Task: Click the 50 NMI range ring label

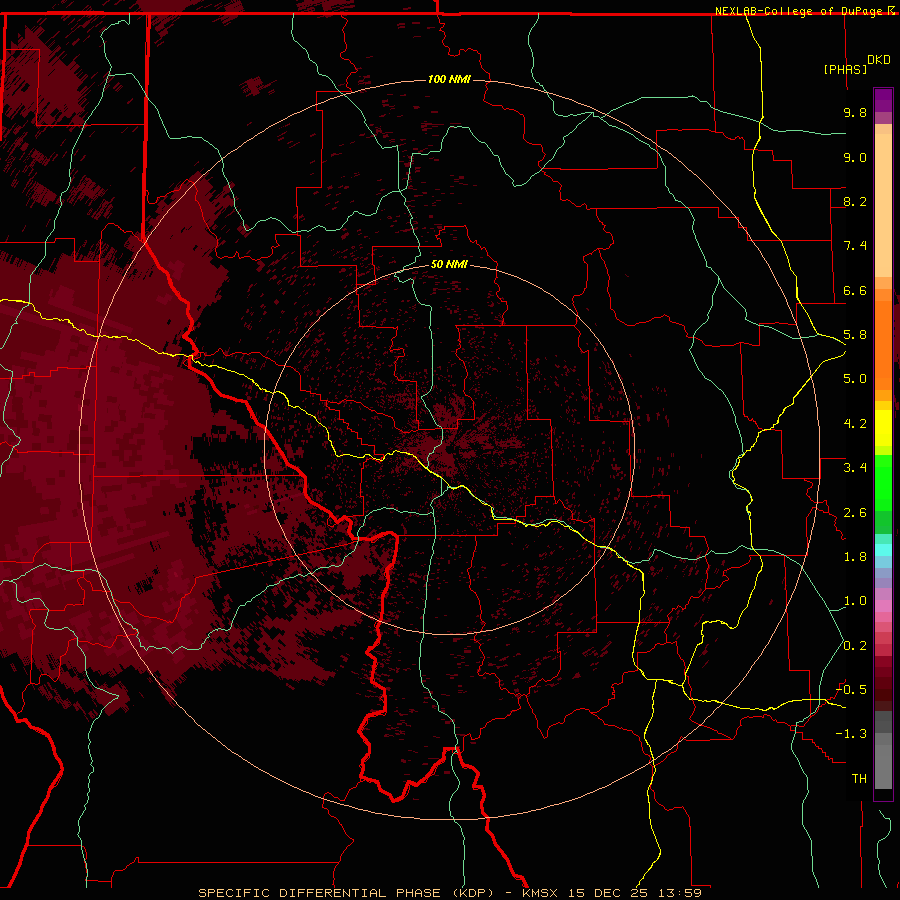Action: click(449, 264)
